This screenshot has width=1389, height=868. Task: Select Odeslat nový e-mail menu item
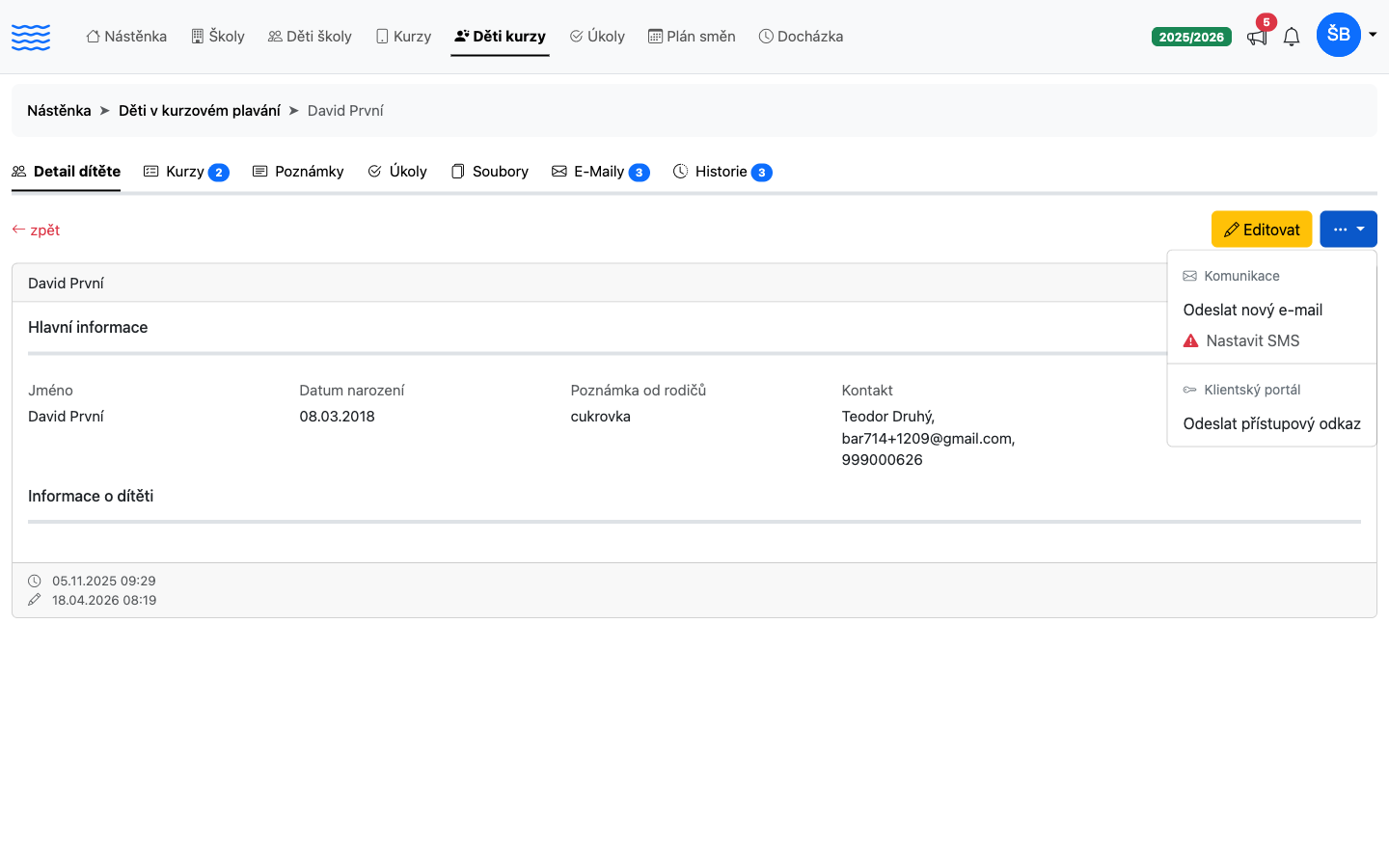click(x=1253, y=310)
